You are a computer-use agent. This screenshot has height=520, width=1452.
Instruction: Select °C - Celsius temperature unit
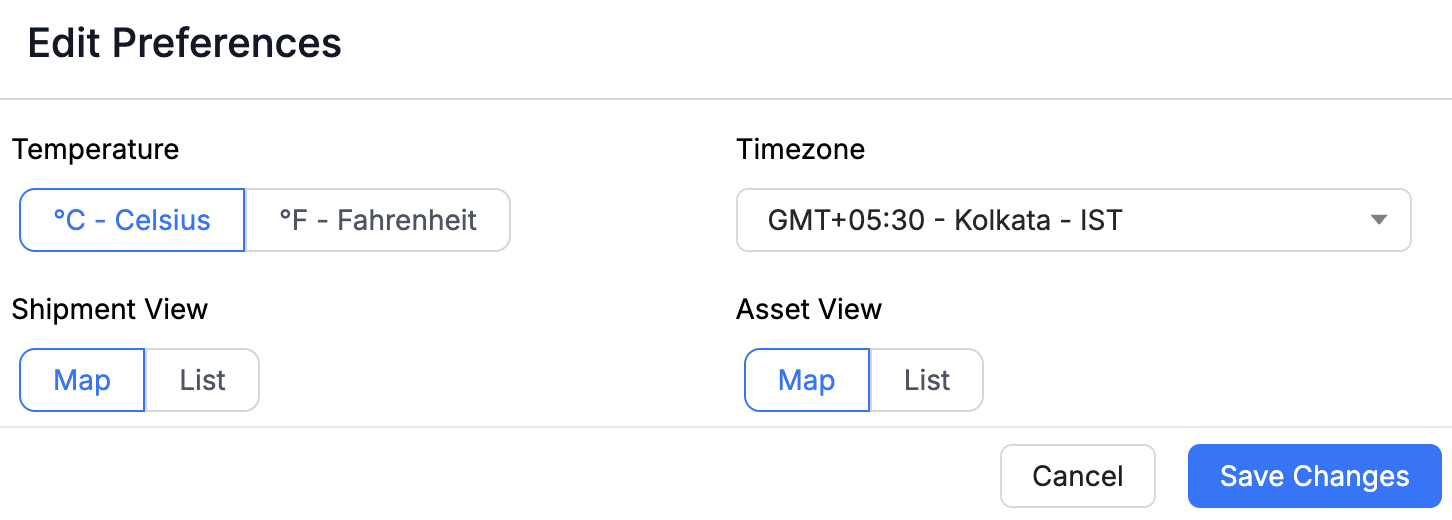click(x=132, y=220)
